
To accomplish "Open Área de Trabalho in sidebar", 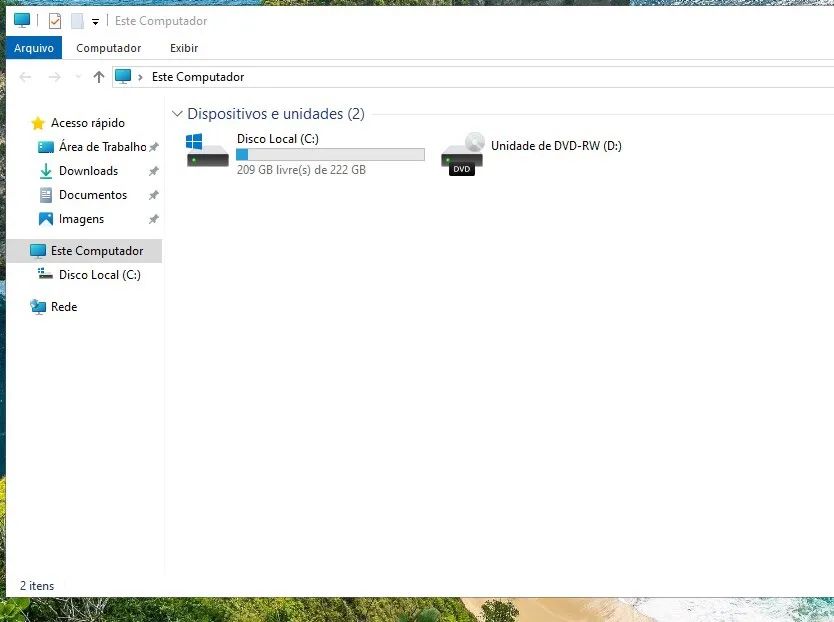I will (x=103, y=147).
